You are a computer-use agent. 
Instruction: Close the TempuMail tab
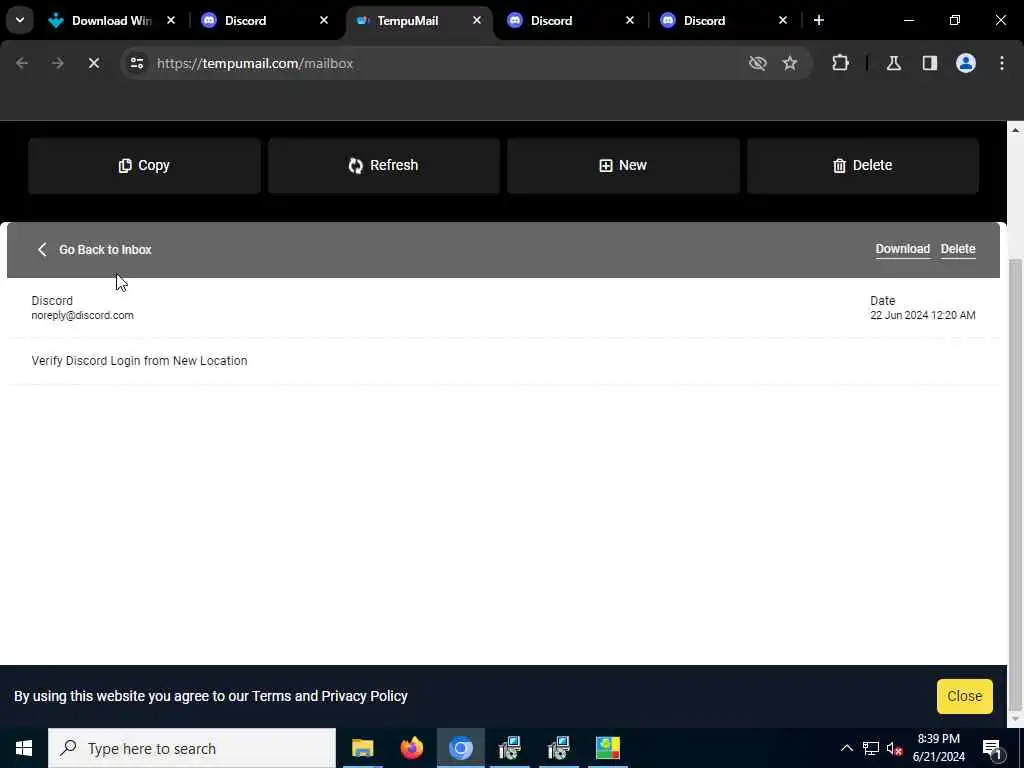[477, 20]
